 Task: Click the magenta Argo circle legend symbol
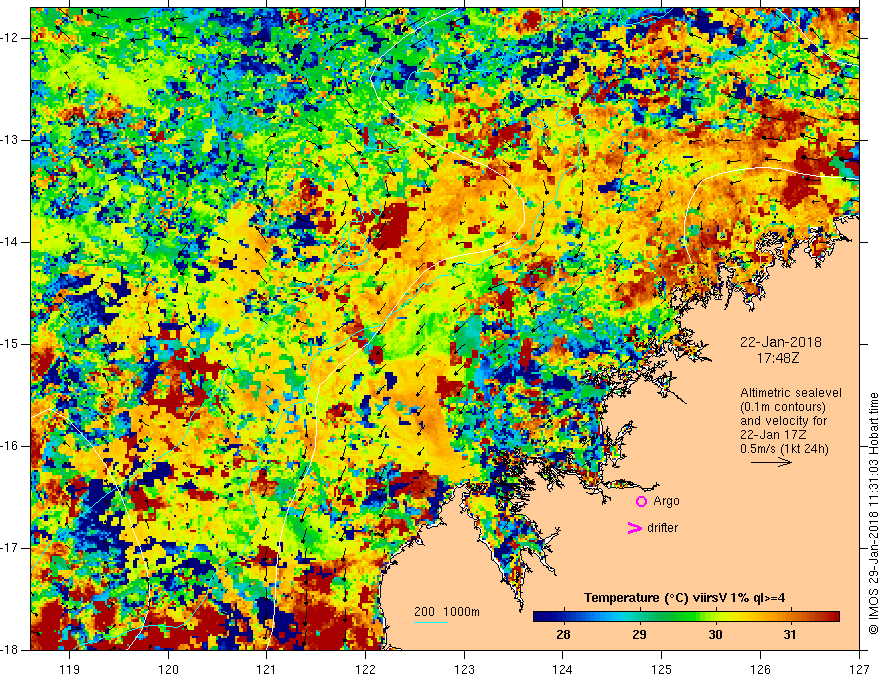pyautogui.click(x=641, y=501)
